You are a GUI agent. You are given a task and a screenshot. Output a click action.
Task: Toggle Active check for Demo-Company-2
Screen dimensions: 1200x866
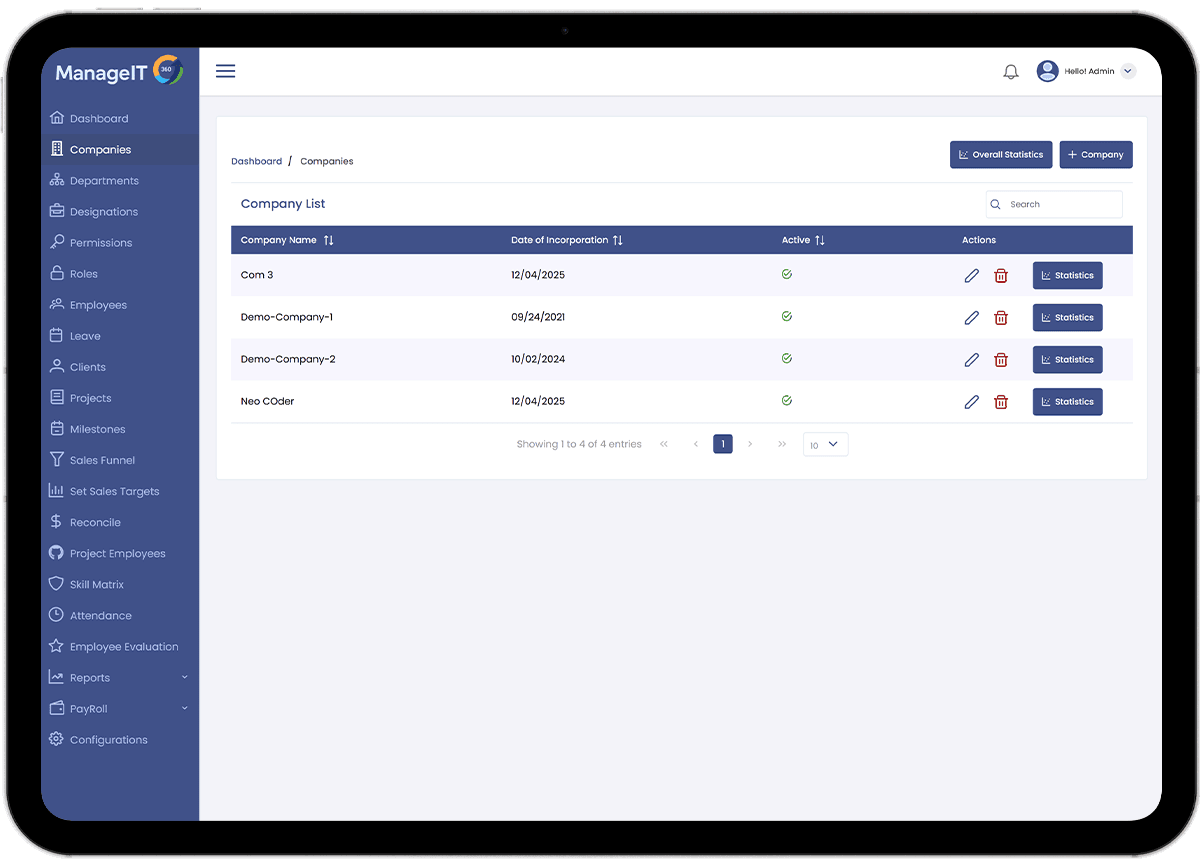[x=787, y=358]
